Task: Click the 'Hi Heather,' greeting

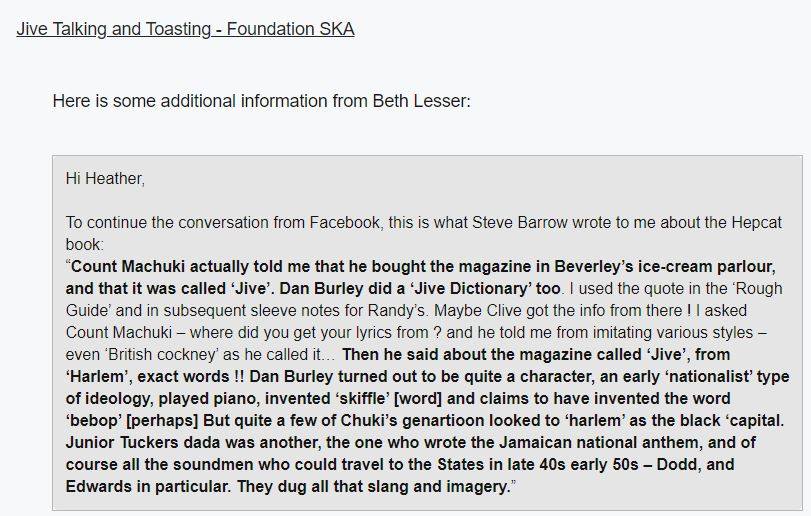Action: 105,179
